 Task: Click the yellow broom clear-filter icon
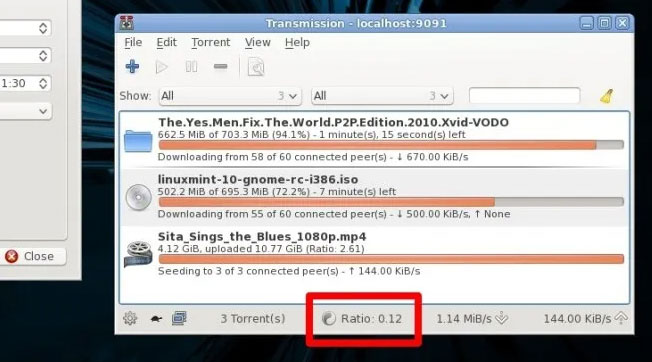(x=607, y=96)
